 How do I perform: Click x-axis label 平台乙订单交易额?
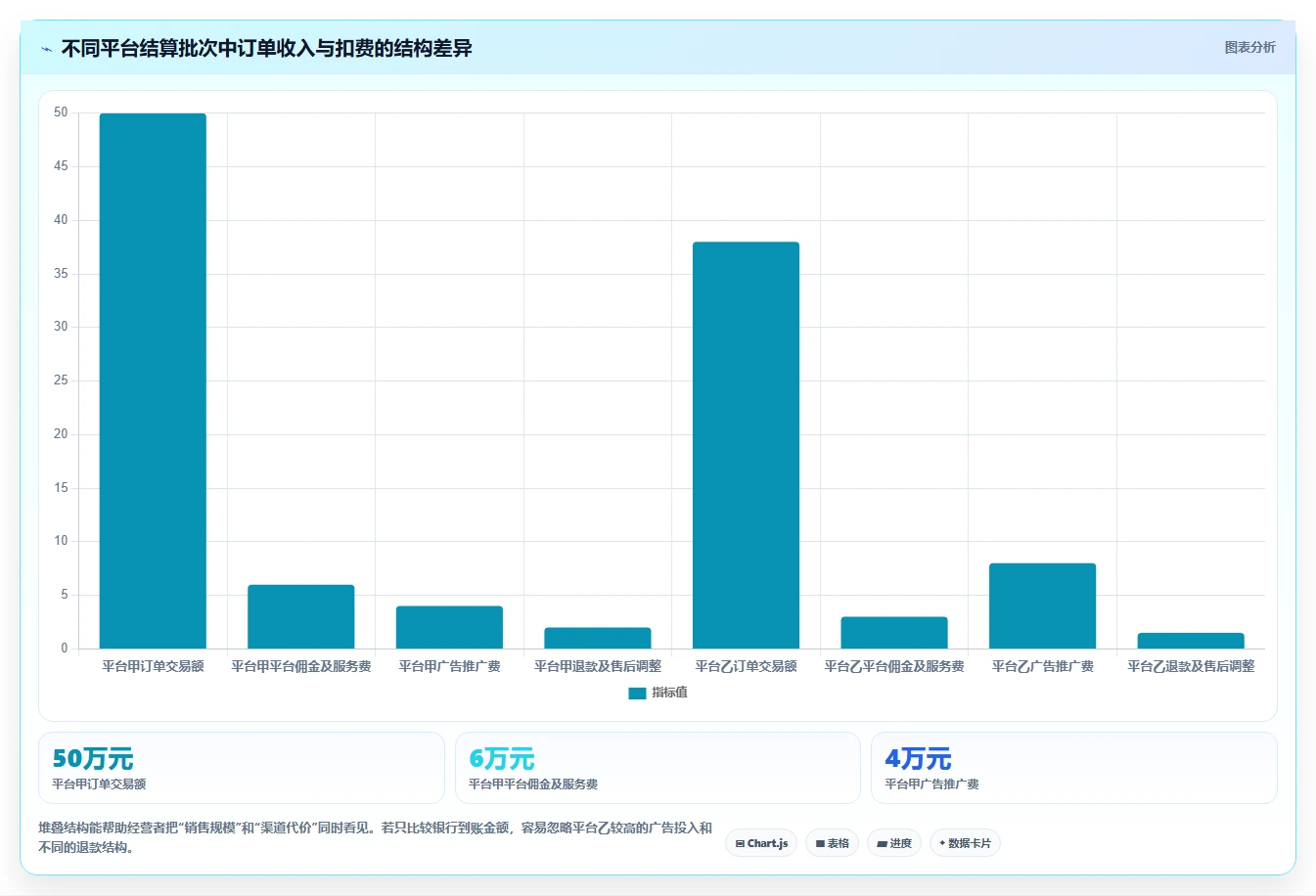[746, 666]
